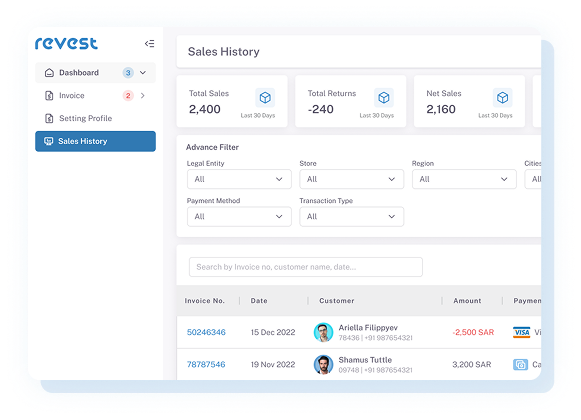581x420 pixels.
Task: Select Sales History in sidebar
Action: 95,141
